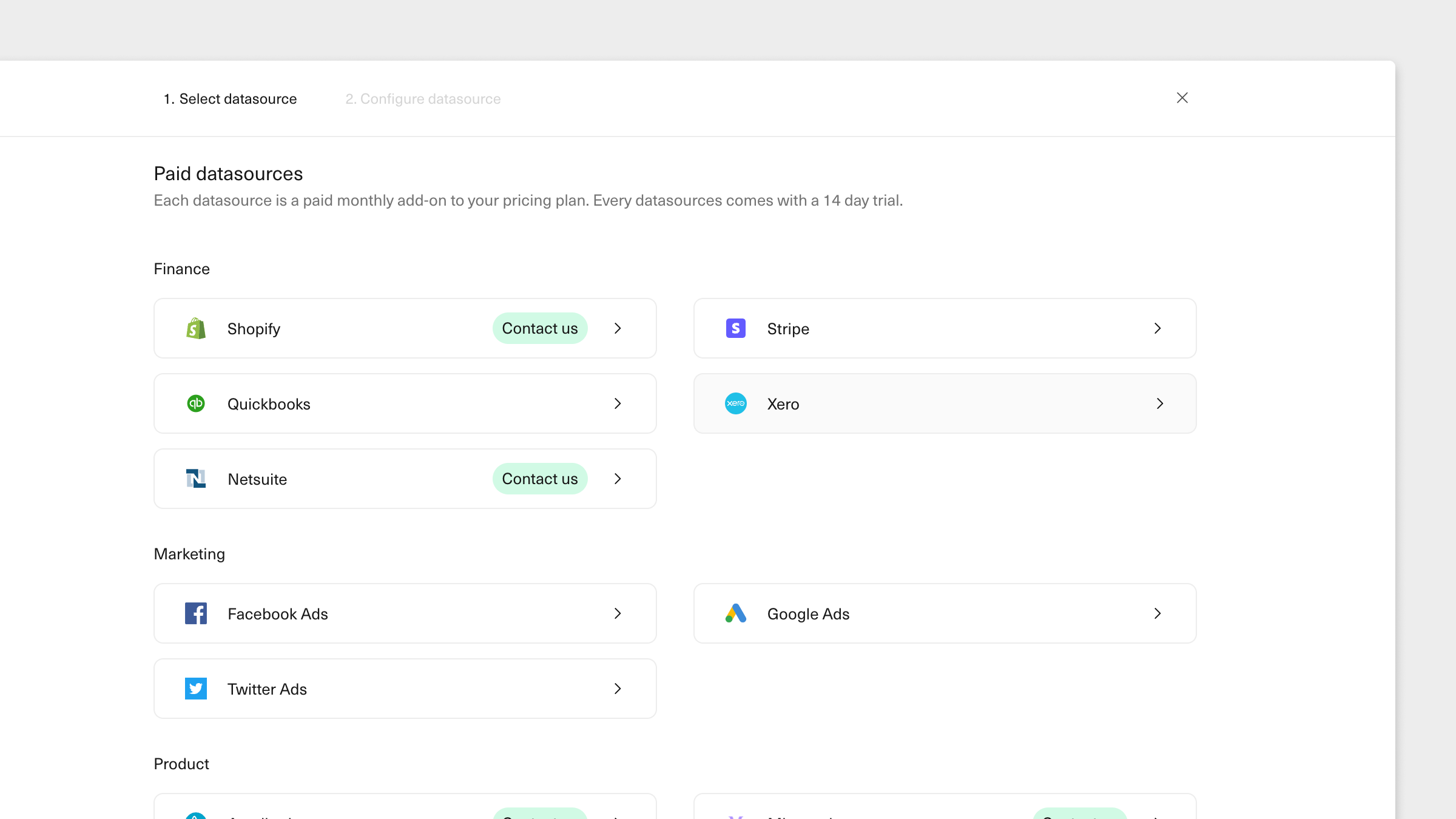Click the Google Ads logo icon
The height and width of the screenshot is (819, 1456).
(735, 613)
